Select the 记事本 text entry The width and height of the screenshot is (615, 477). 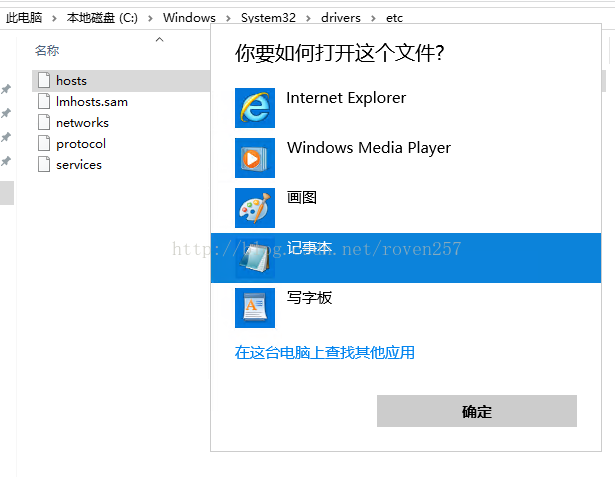click(309, 248)
